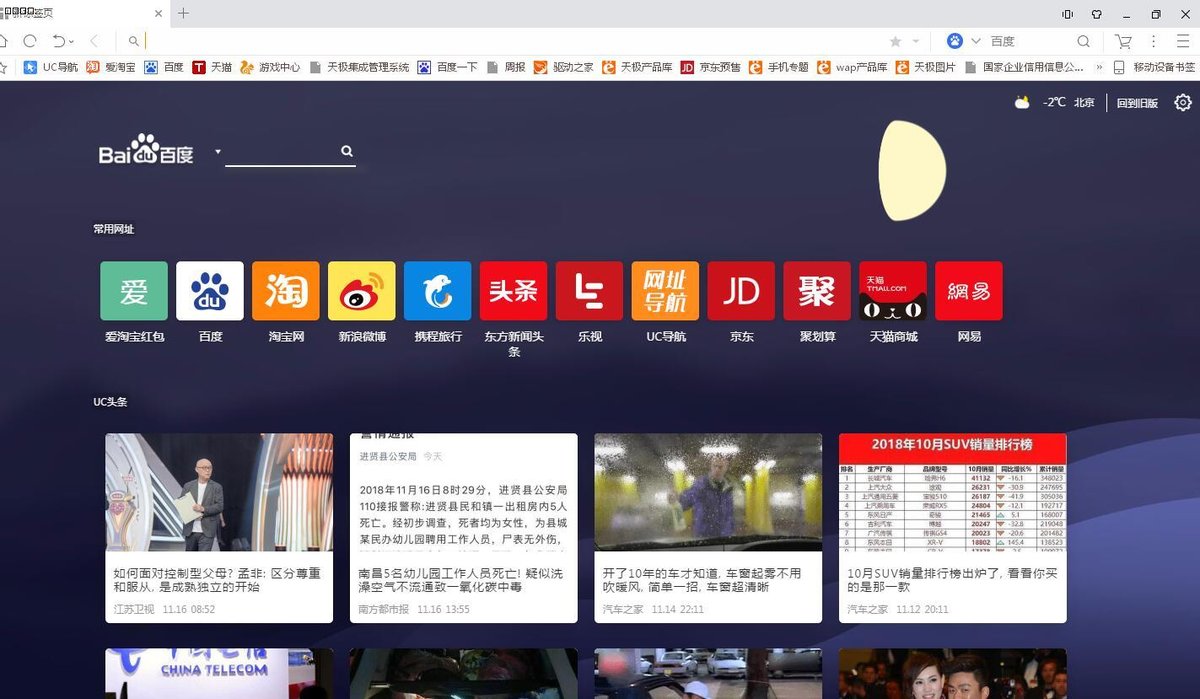Viewport: 1200px width, 699px height.
Task: Click the undo back arrow in the toolbar
Action: click(58, 41)
